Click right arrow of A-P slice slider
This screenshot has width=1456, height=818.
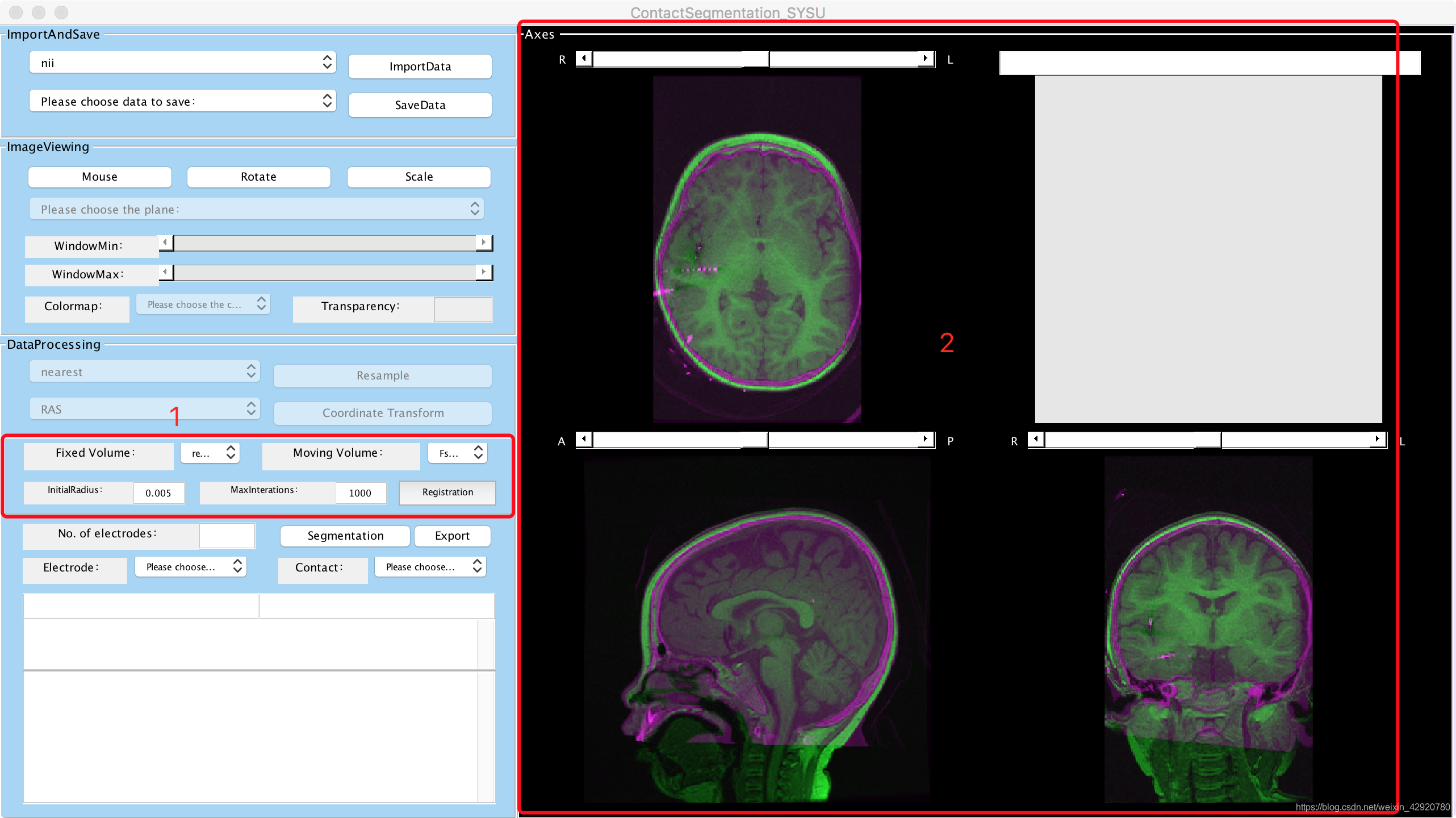coord(926,439)
